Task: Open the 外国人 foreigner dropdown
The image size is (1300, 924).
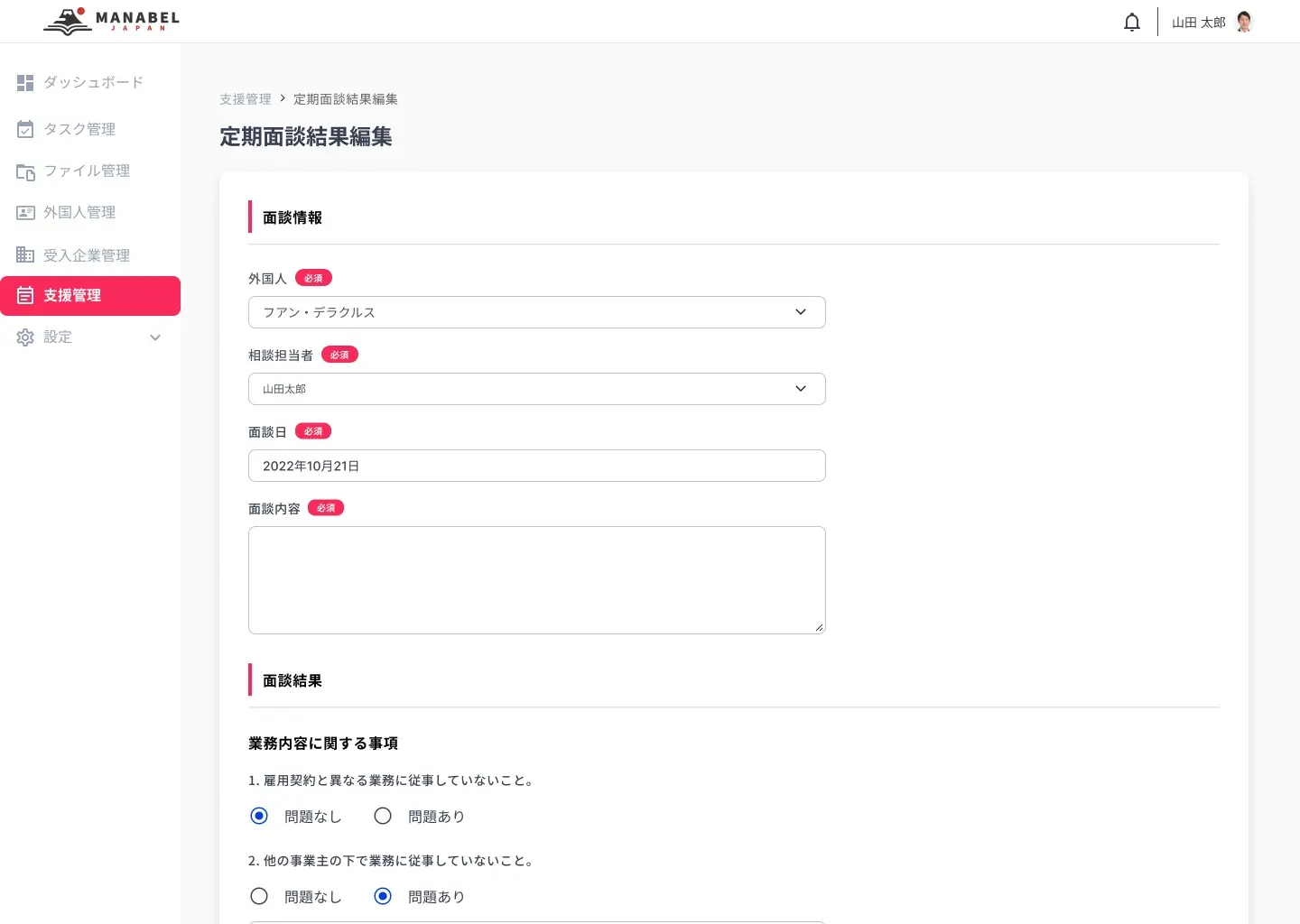Action: pos(536,312)
